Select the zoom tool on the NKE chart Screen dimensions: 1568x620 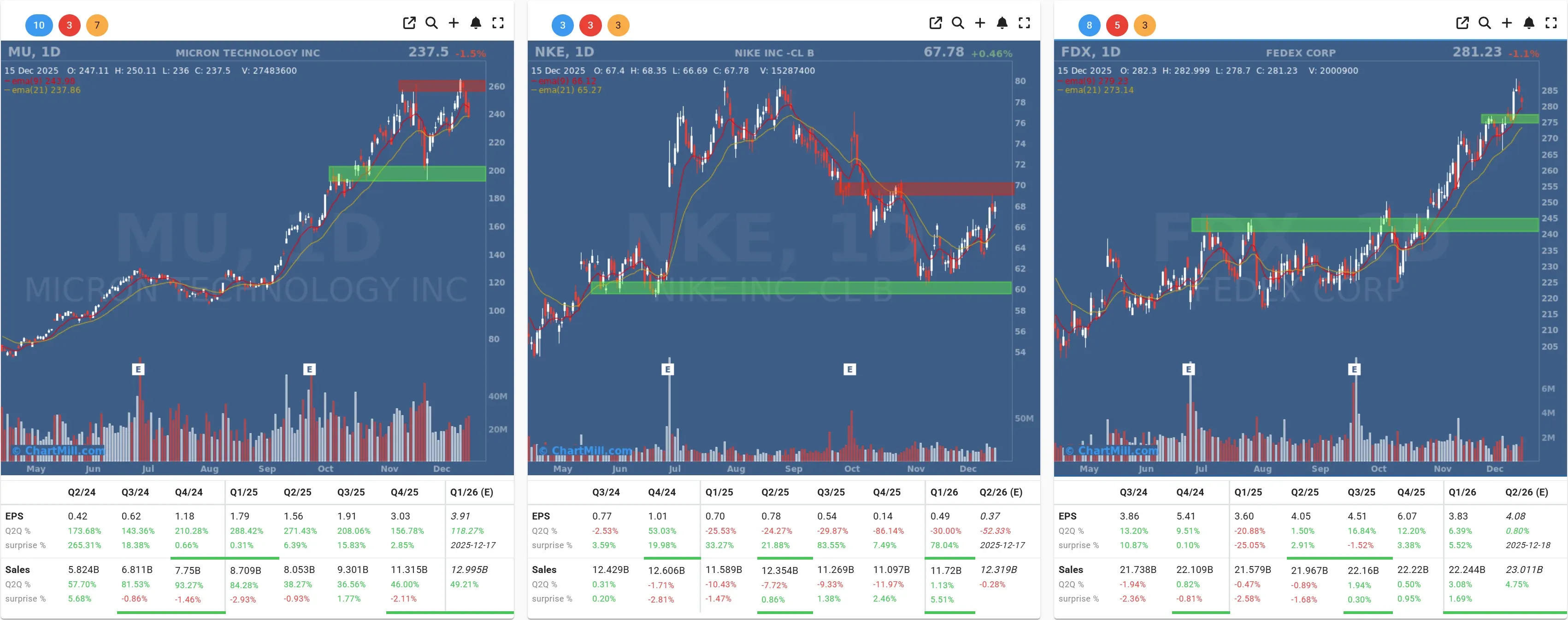957,23
